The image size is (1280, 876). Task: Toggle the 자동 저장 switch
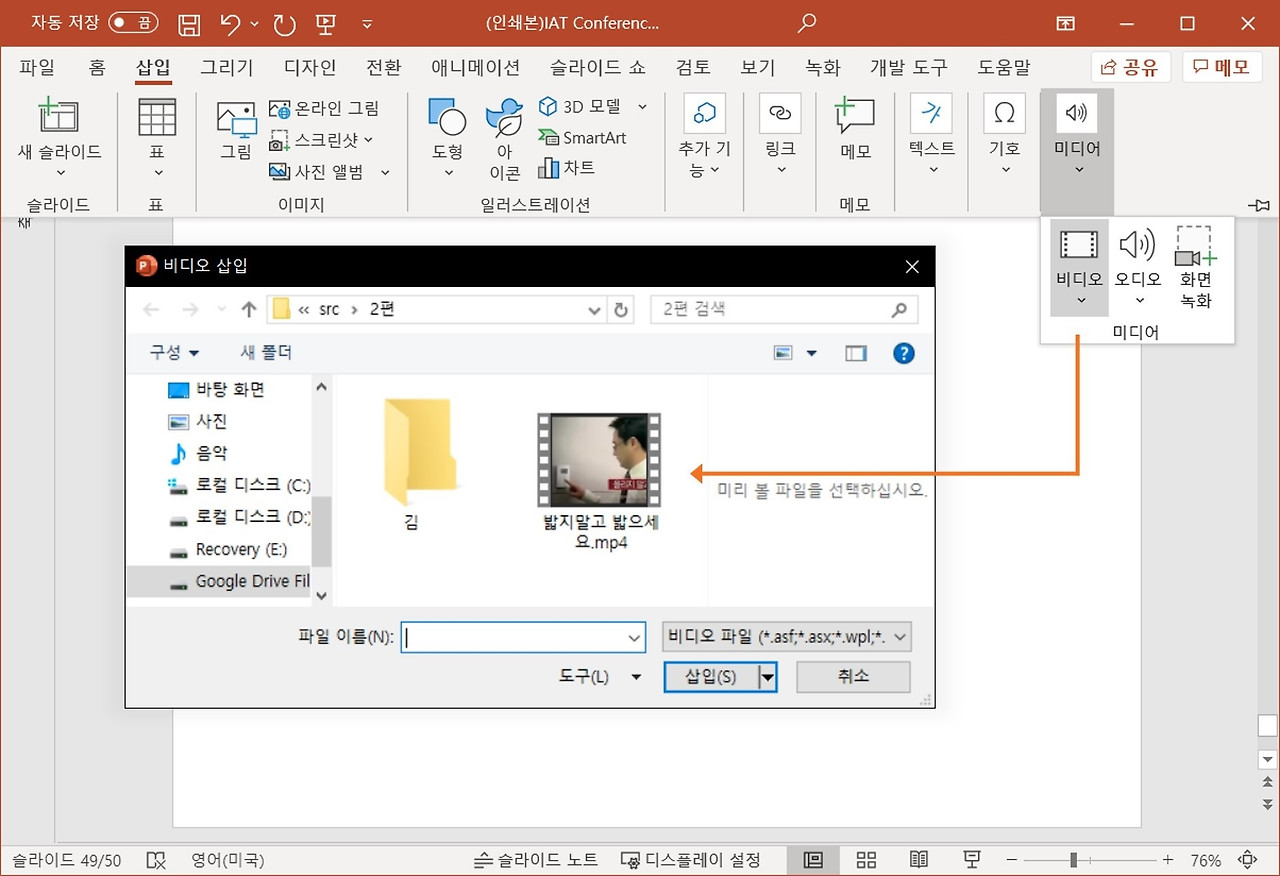pyautogui.click(x=133, y=22)
